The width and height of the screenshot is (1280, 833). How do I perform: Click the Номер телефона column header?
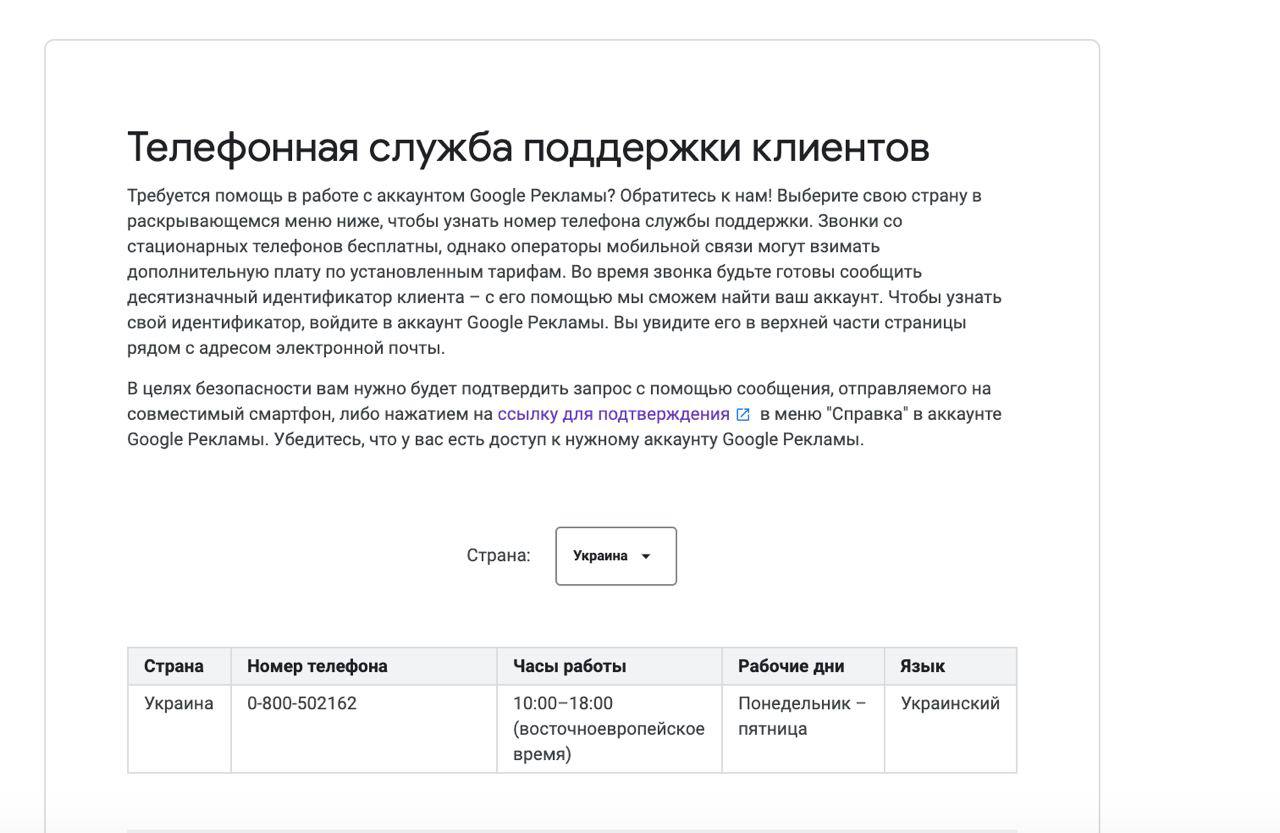tap(317, 666)
